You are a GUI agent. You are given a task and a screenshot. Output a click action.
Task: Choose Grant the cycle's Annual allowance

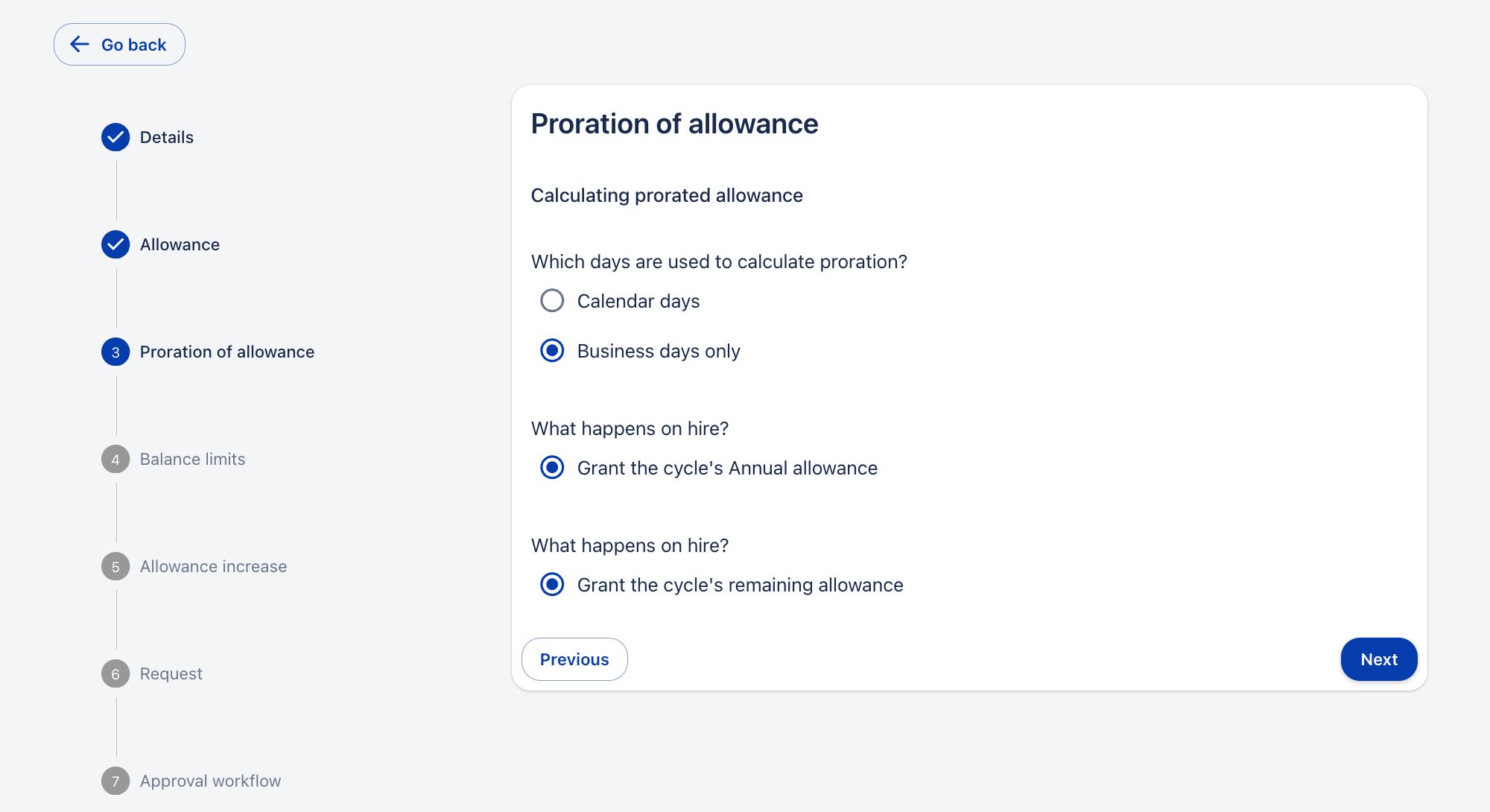[552, 468]
